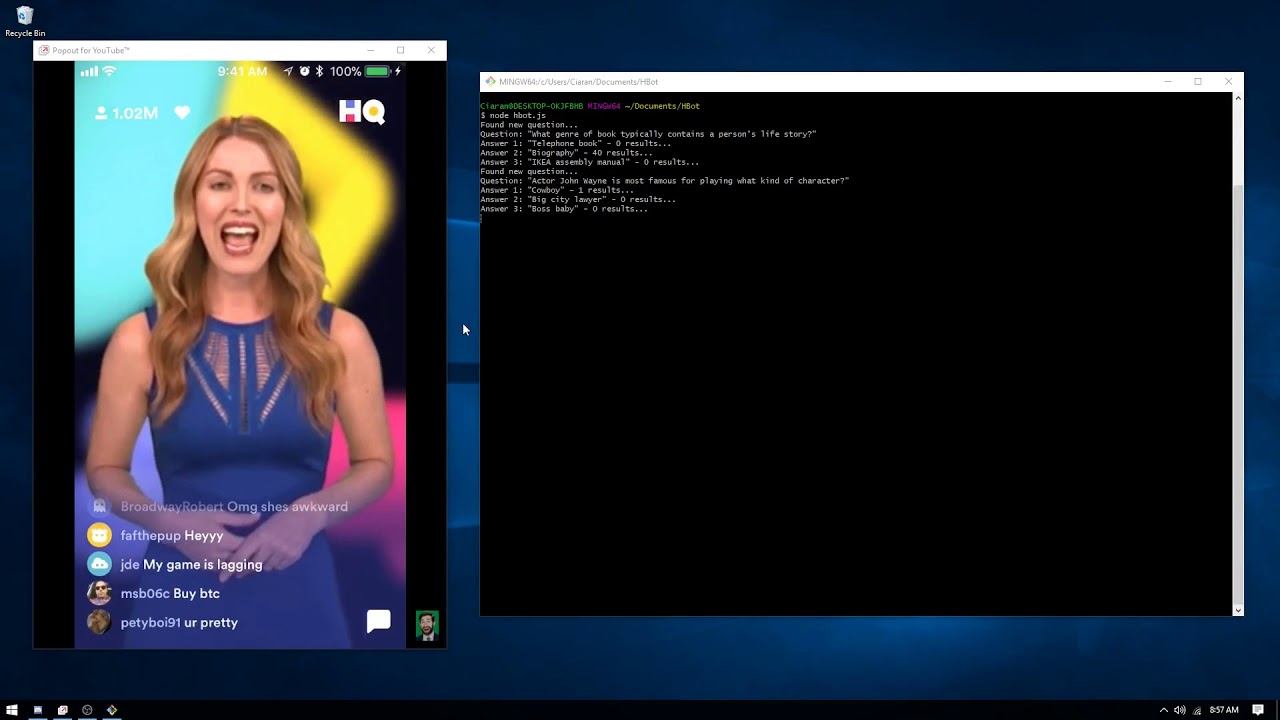Click the 'Popout for YouTube' window title
Viewport: 1280px width, 720px height.
pos(91,51)
